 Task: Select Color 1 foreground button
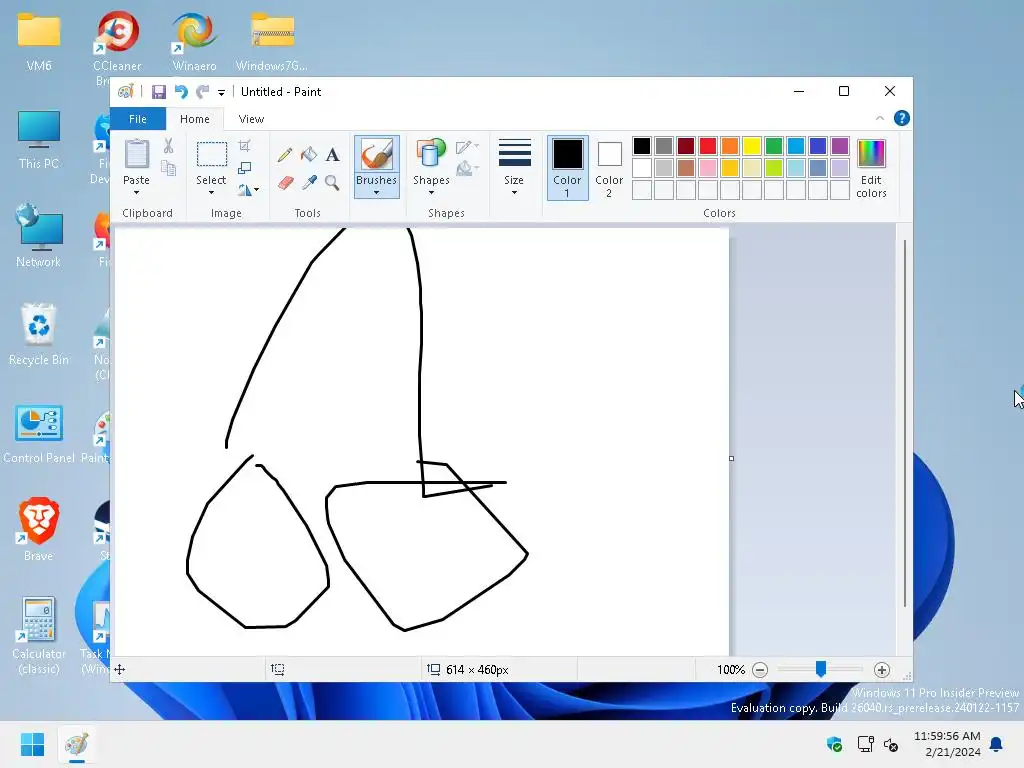pyautogui.click(x=568, y=167)
